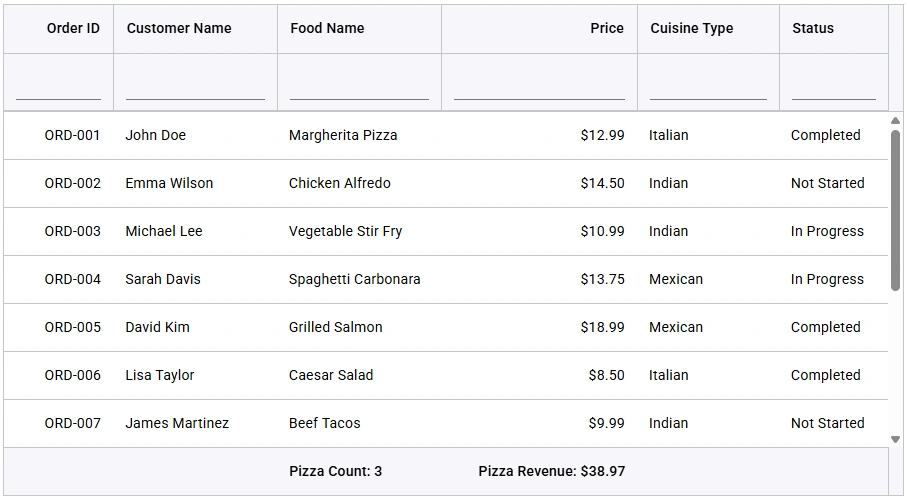Select the ORD-001 order cell
Image resolution: width=907 pixels, height=500 pixels.
[72, 135]
